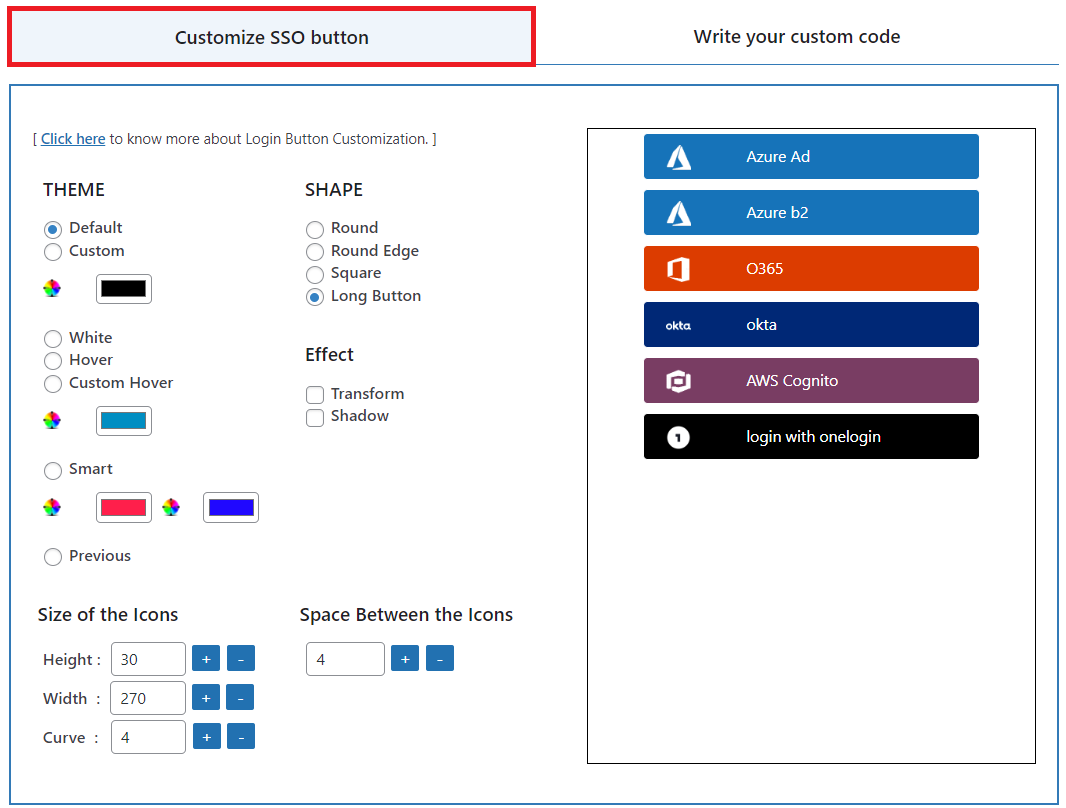
Task: Click color wheel icon under Custom theme
Action: click(52, 288)
